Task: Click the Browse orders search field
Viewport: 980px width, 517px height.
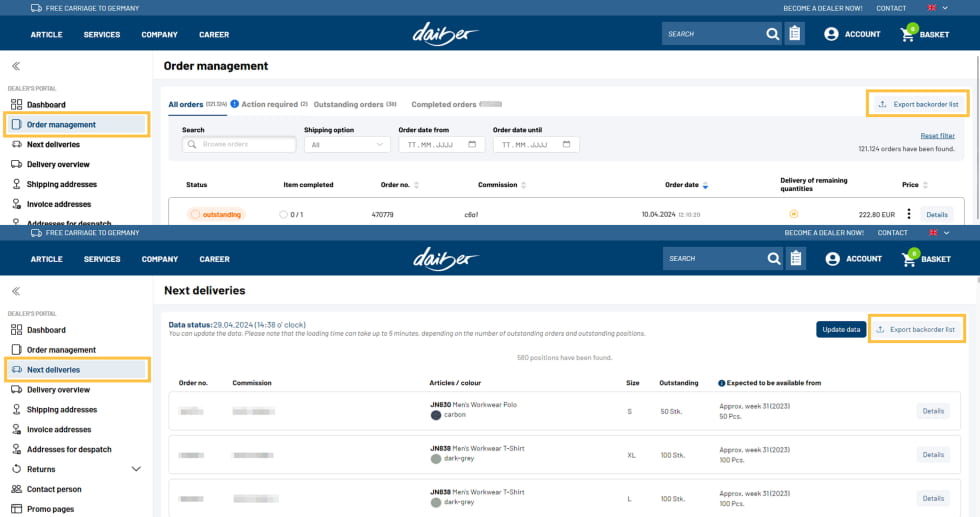Action: tap(239, 144)
